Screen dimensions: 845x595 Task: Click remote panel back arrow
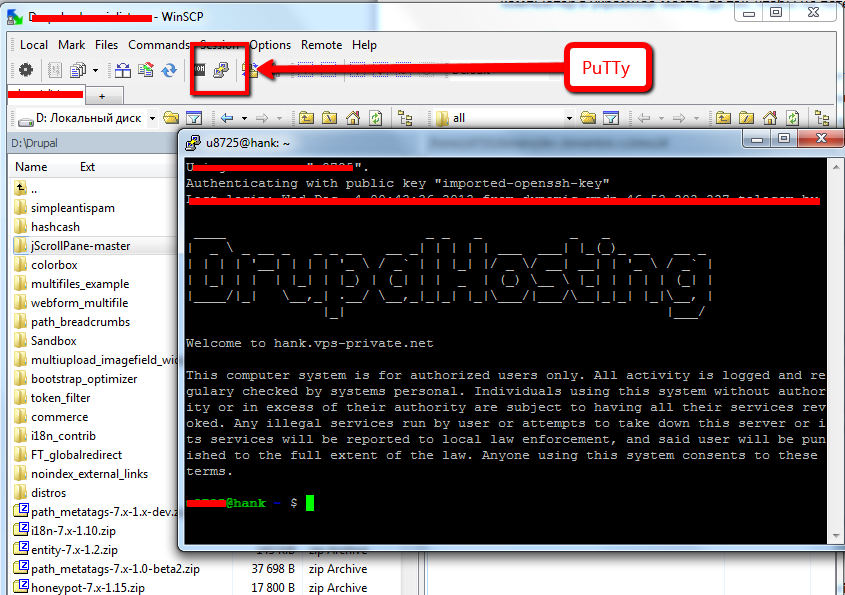[x=644, y=118]
